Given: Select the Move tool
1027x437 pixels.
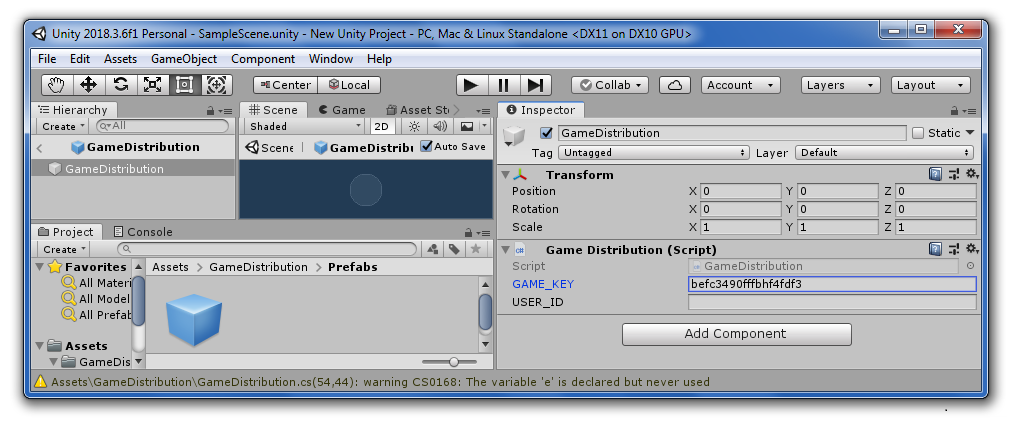Looking at the screenshot, I should [x=88, y=85].
